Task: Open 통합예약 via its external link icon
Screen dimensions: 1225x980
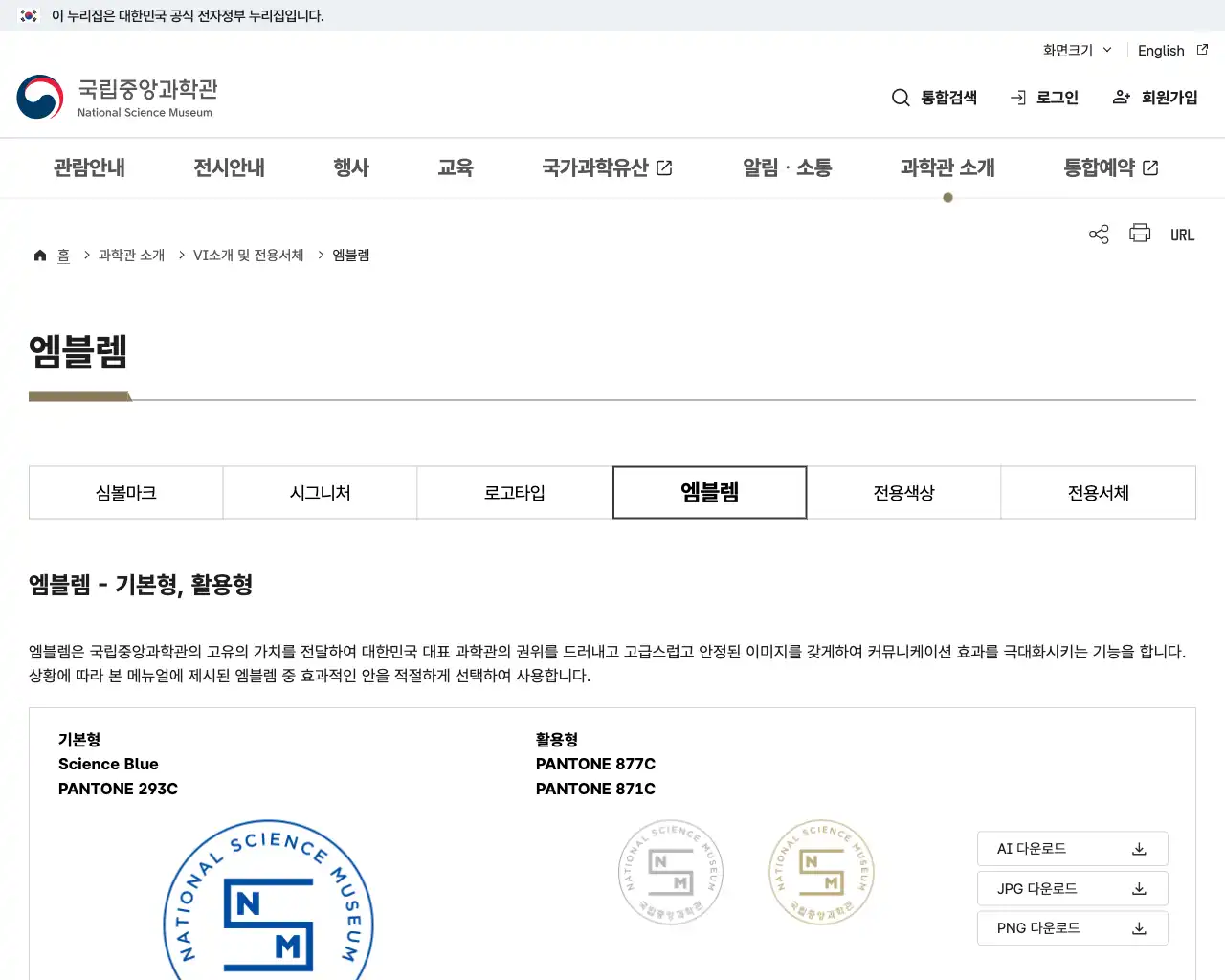Action: [1152, 167]
